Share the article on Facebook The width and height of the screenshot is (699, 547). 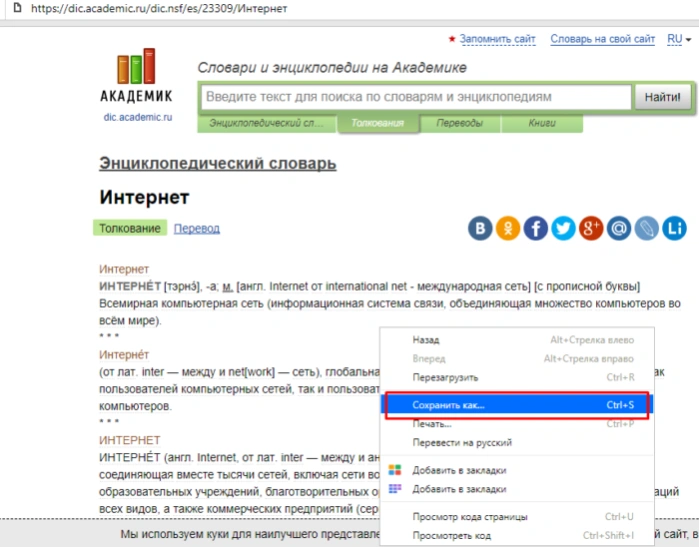coord(535,228)
